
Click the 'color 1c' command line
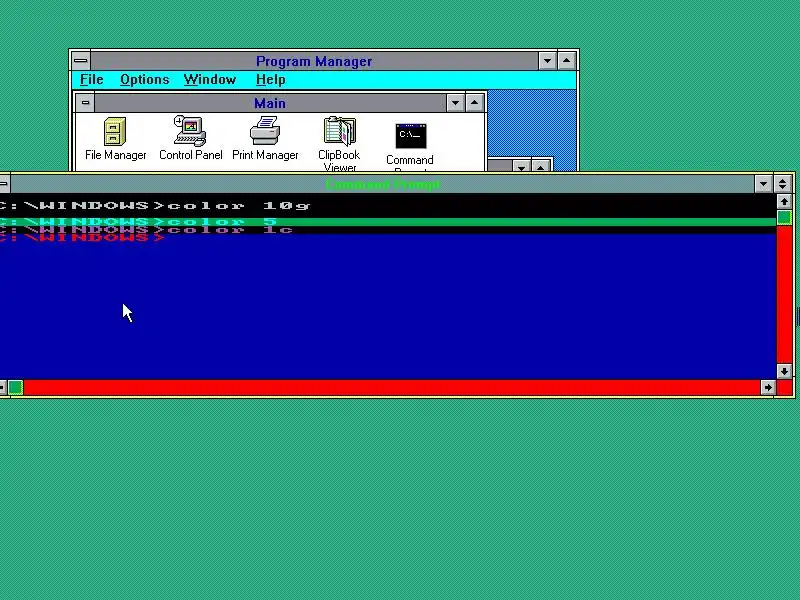pyautogui.click(x=146, y=230)
